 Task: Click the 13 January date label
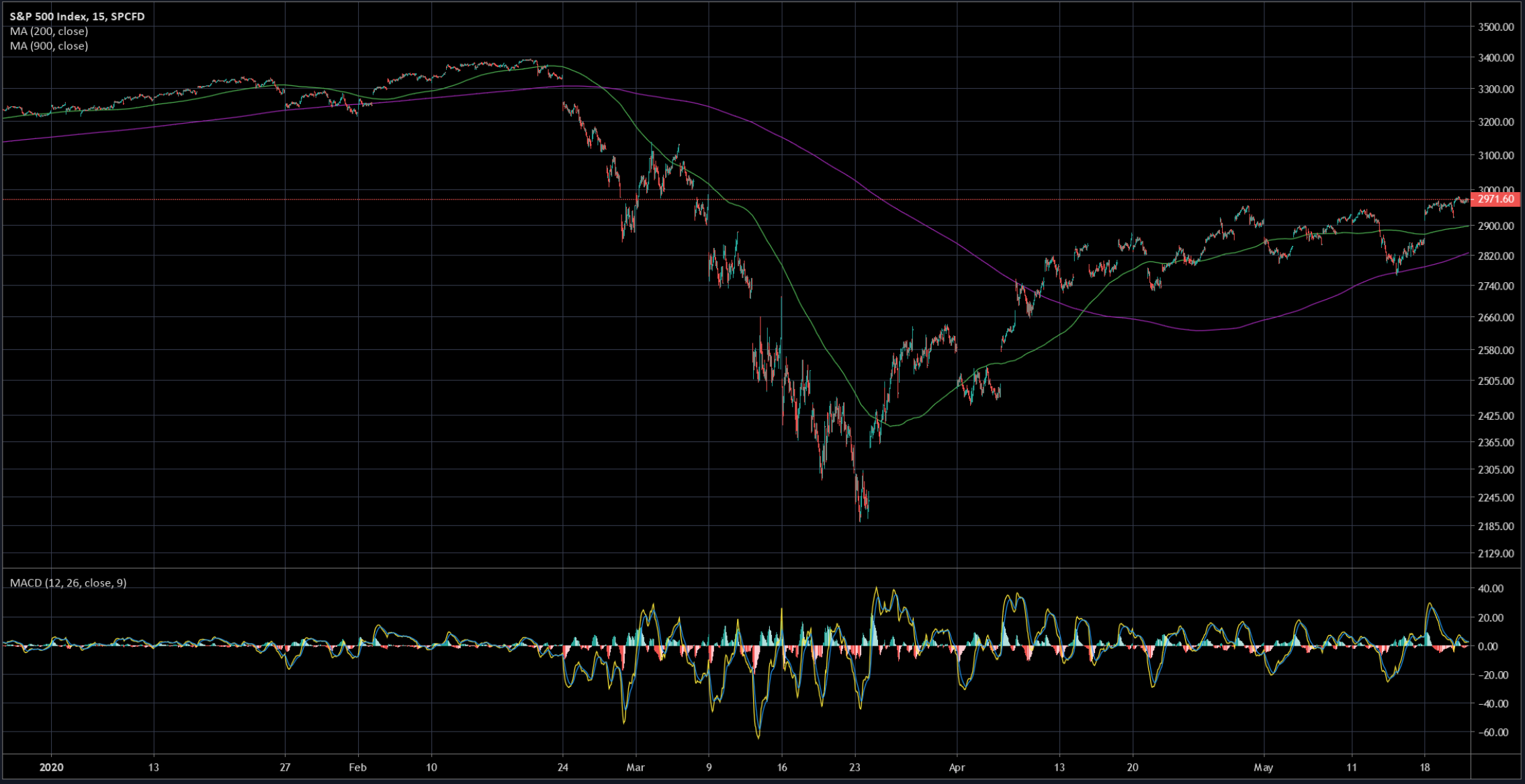154,767
